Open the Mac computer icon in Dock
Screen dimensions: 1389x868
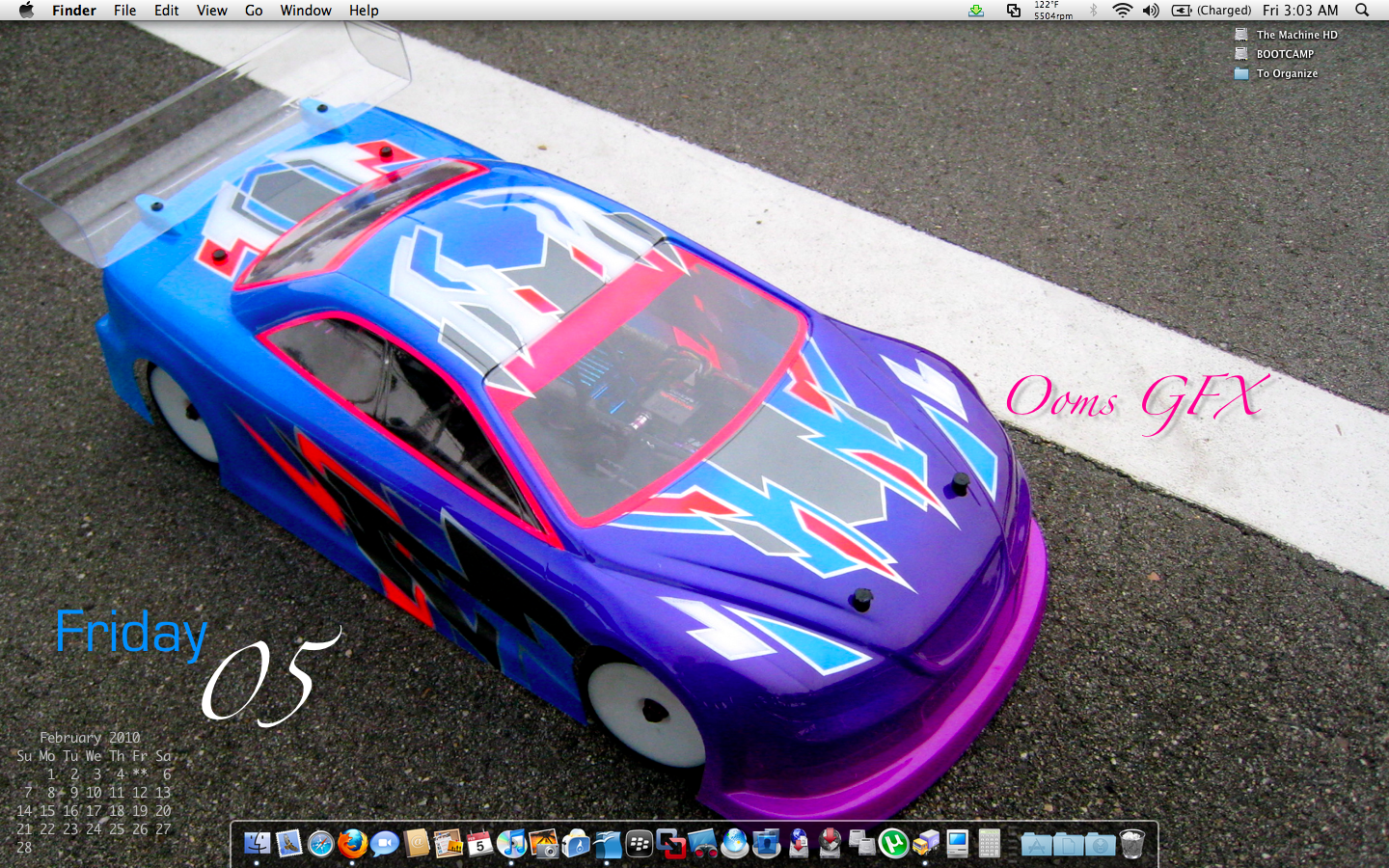pyautogui.click(x=957, y=844)
